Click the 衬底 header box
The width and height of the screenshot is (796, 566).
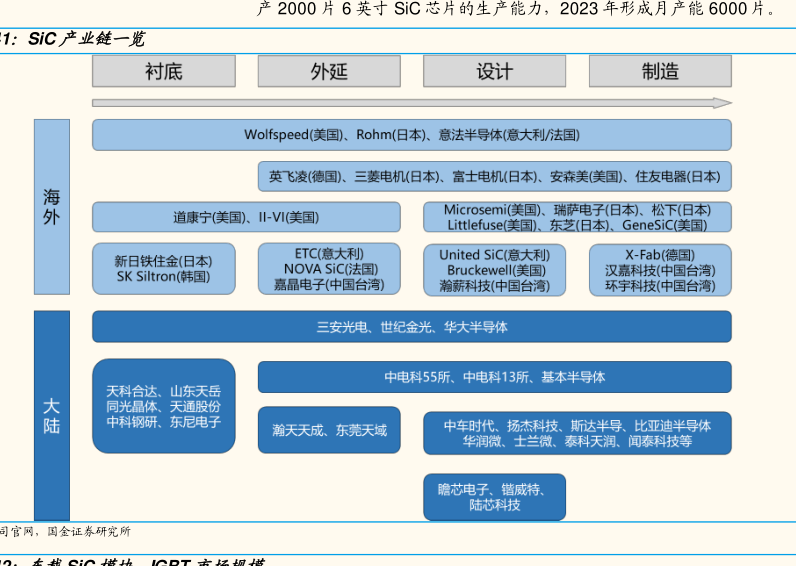(163, 72)
